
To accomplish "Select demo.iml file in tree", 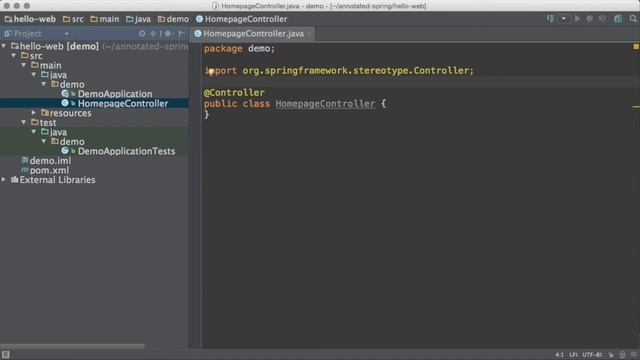I will coord(50,161).
